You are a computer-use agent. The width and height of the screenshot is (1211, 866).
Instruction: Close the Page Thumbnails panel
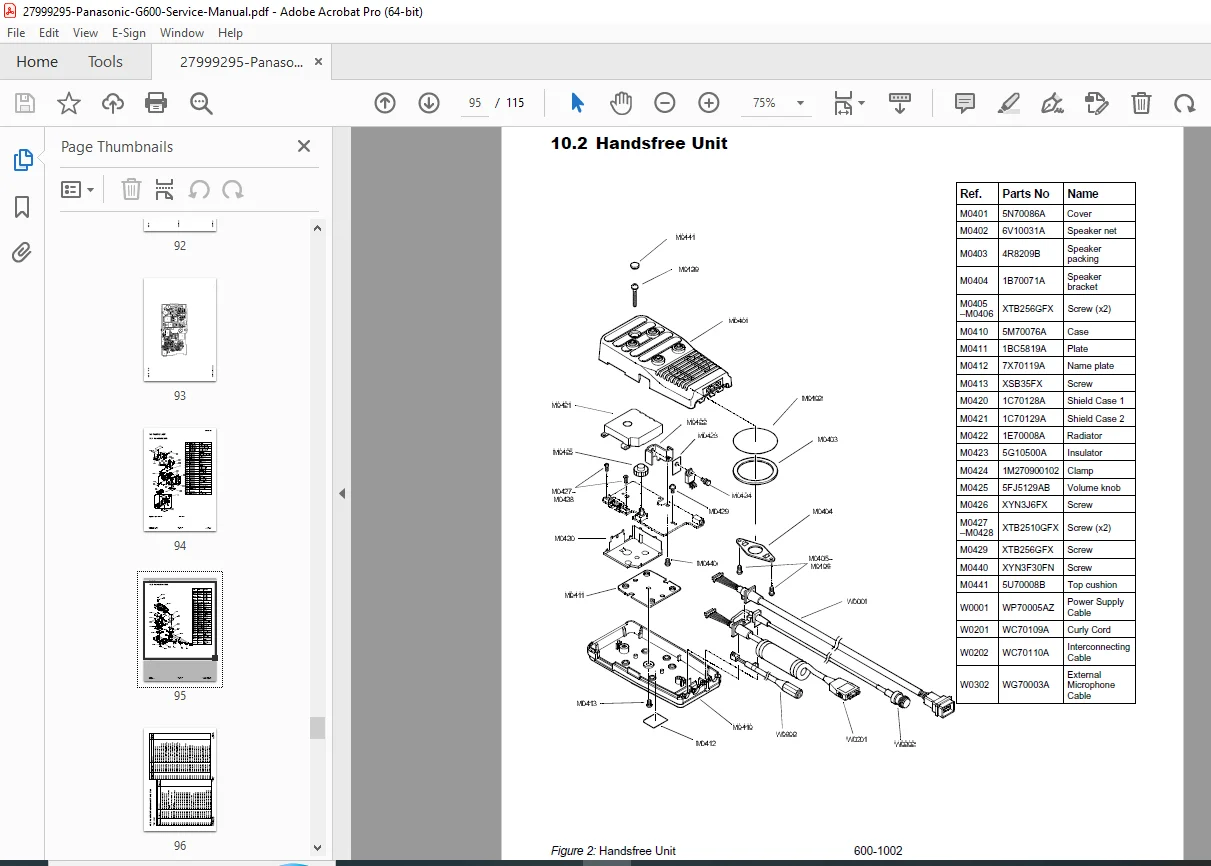(304, 146)
